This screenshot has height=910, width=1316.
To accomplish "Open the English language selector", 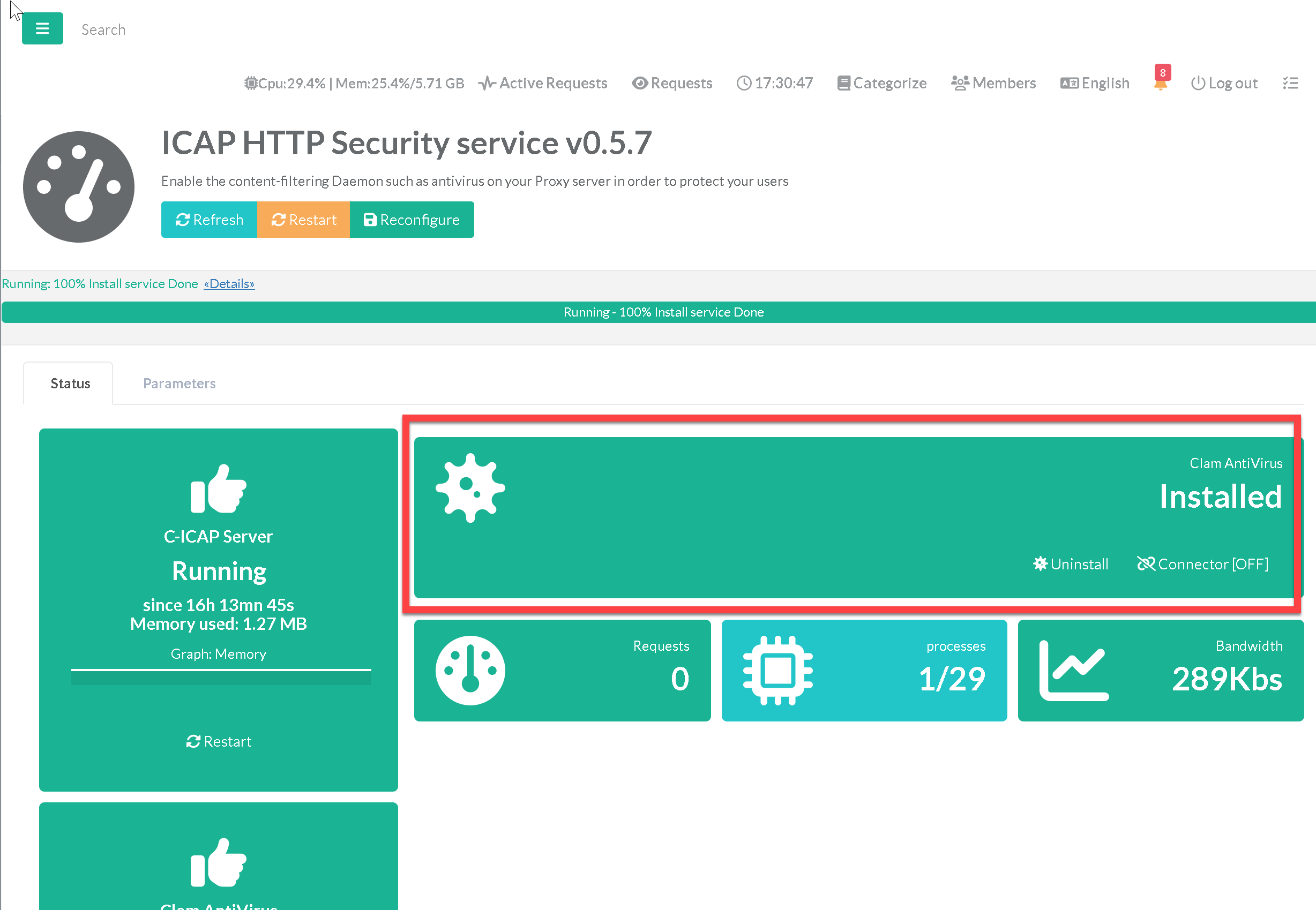I will click(1095, 83).
